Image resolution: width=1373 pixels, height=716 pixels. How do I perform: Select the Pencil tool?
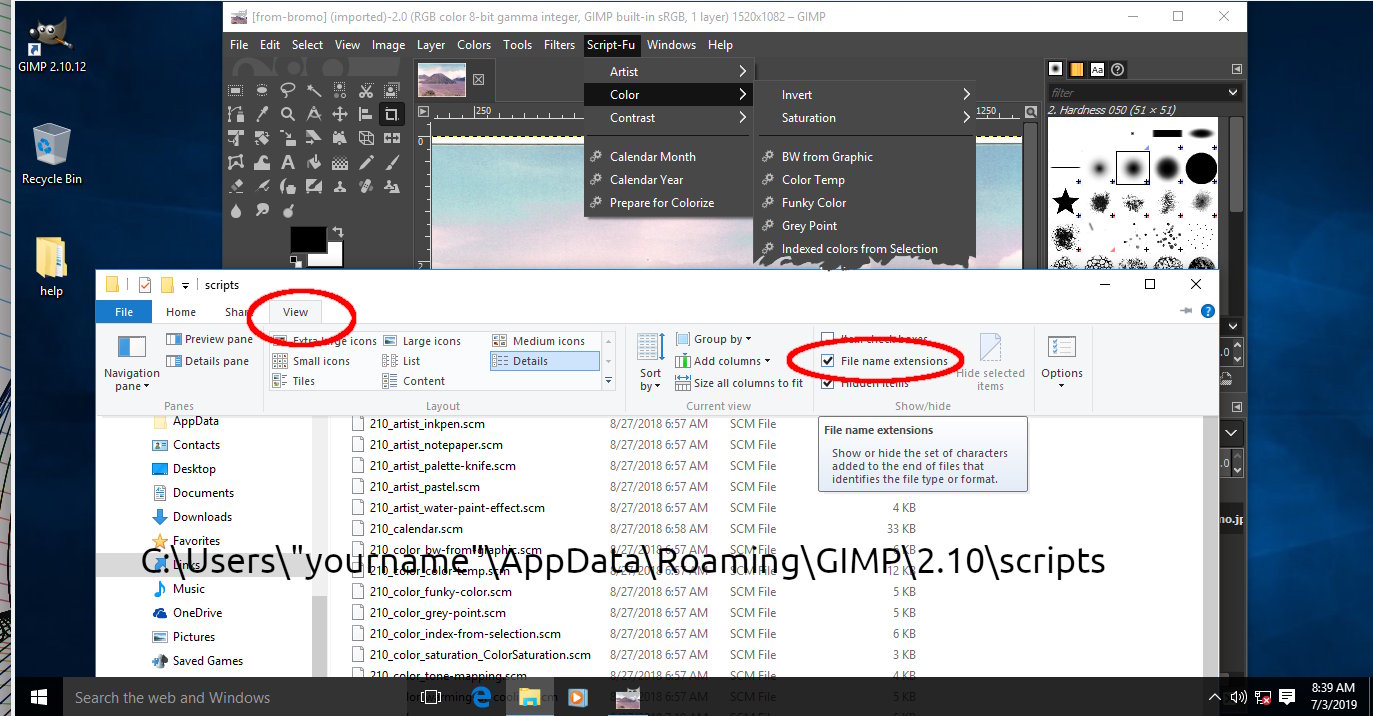(x=366, y=162)
